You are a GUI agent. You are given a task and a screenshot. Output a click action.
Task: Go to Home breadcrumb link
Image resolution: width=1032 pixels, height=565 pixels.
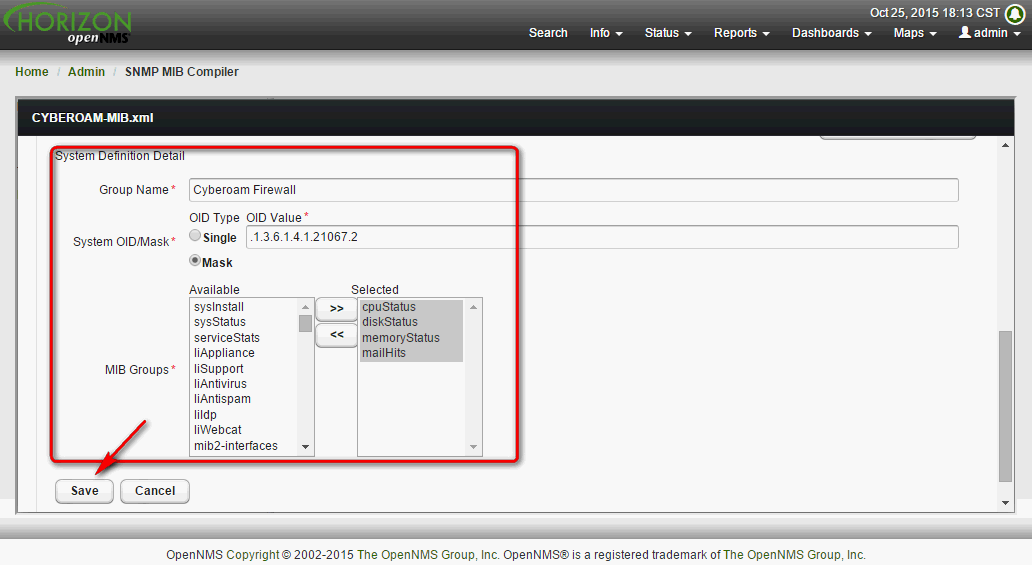coord(32,72)
